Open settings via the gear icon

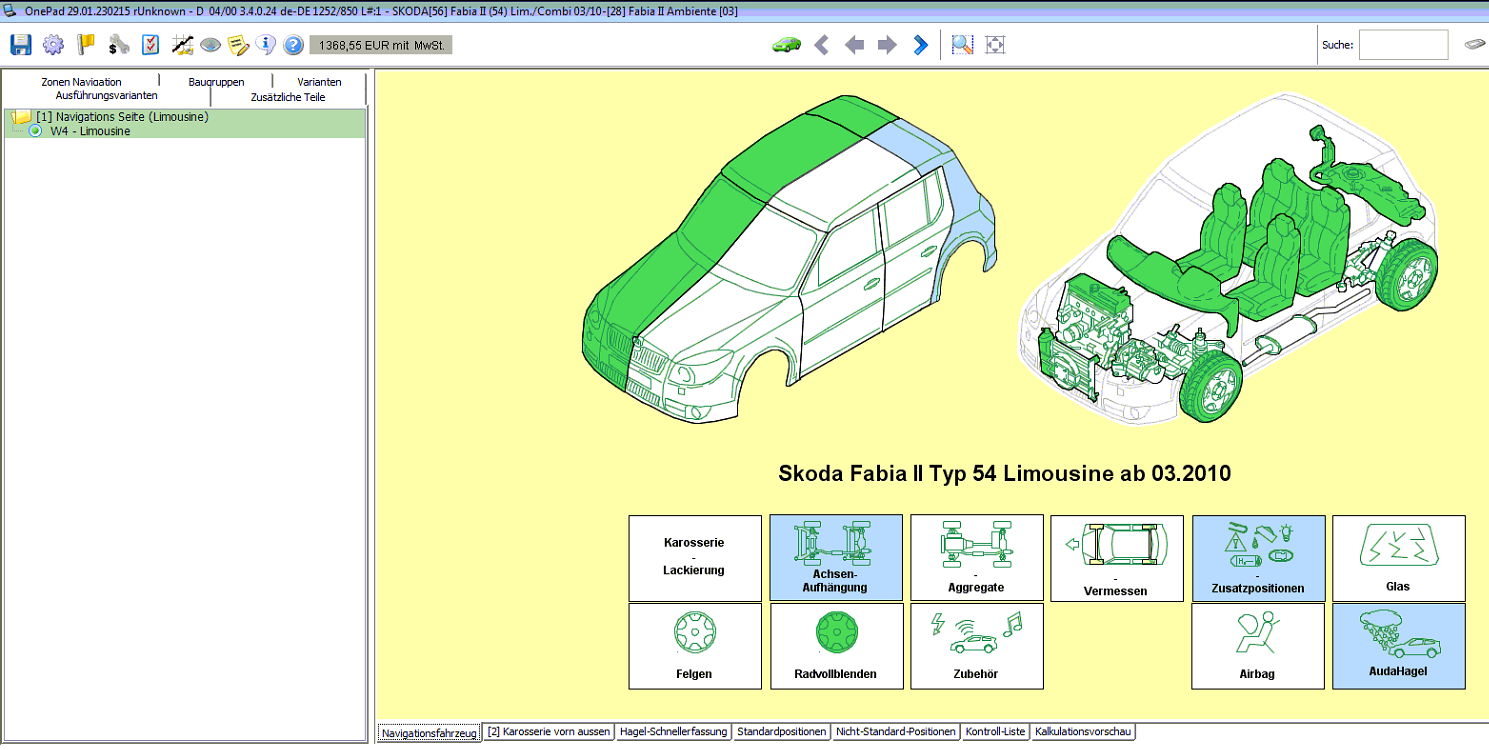click(53, 44)
